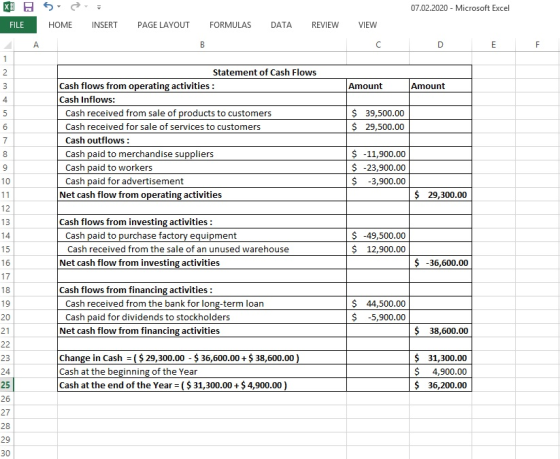Viewport: 560px width, 459px height.
Task: Click the $ -3,900.00 amount cell
Action: click(378, 181)
